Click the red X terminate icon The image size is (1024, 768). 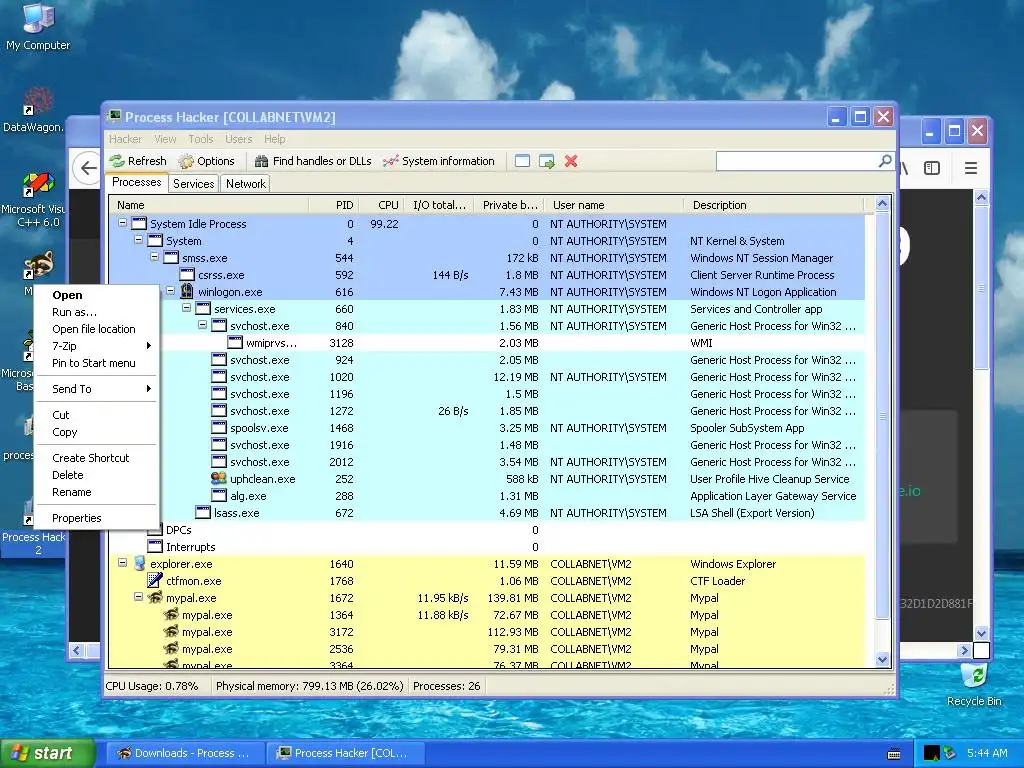coord(571,161)
